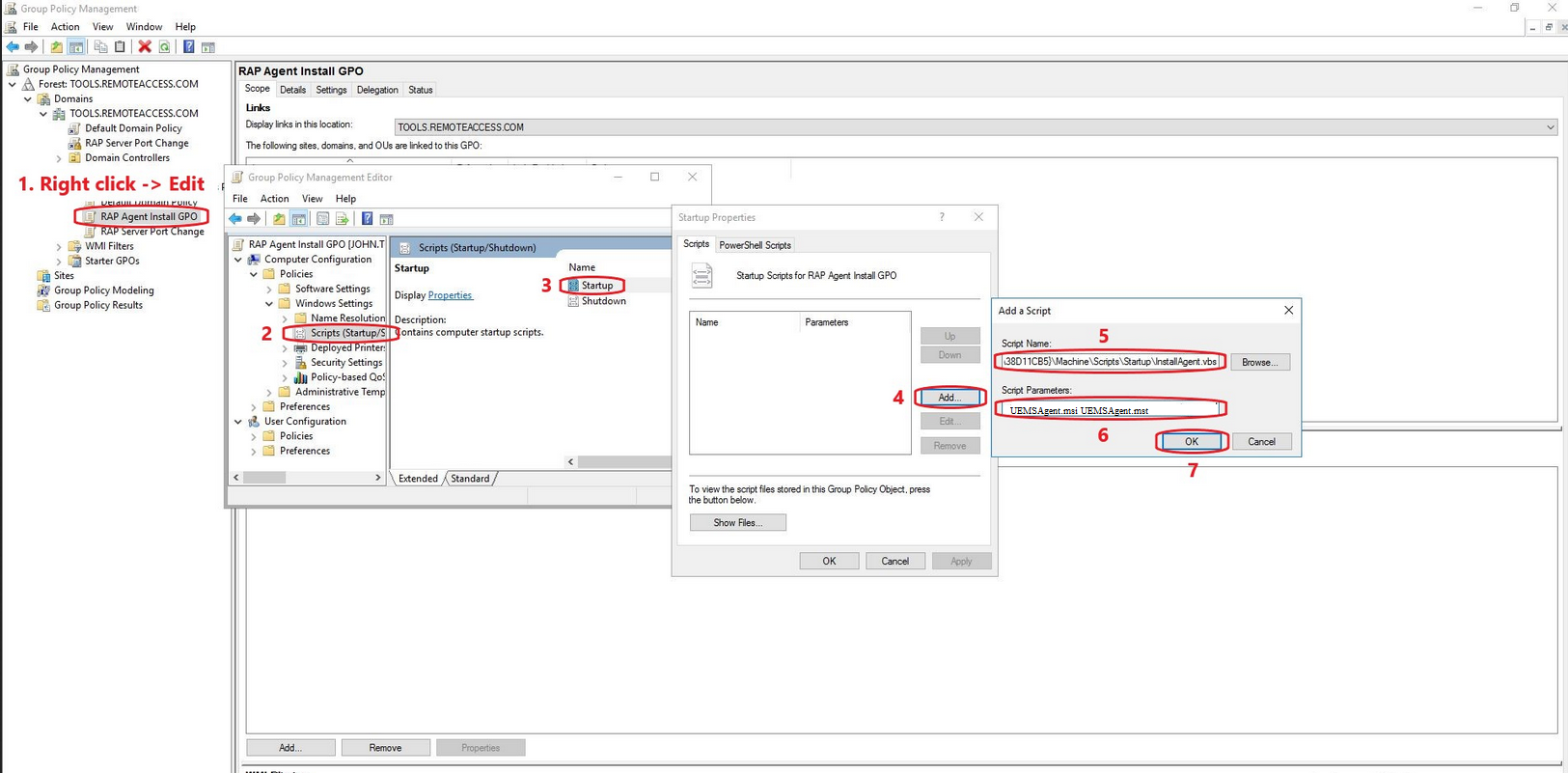
Task: Toggle the Action Pane icon in main toolbar
Action: pyautogui.click(x=207, y=46)
